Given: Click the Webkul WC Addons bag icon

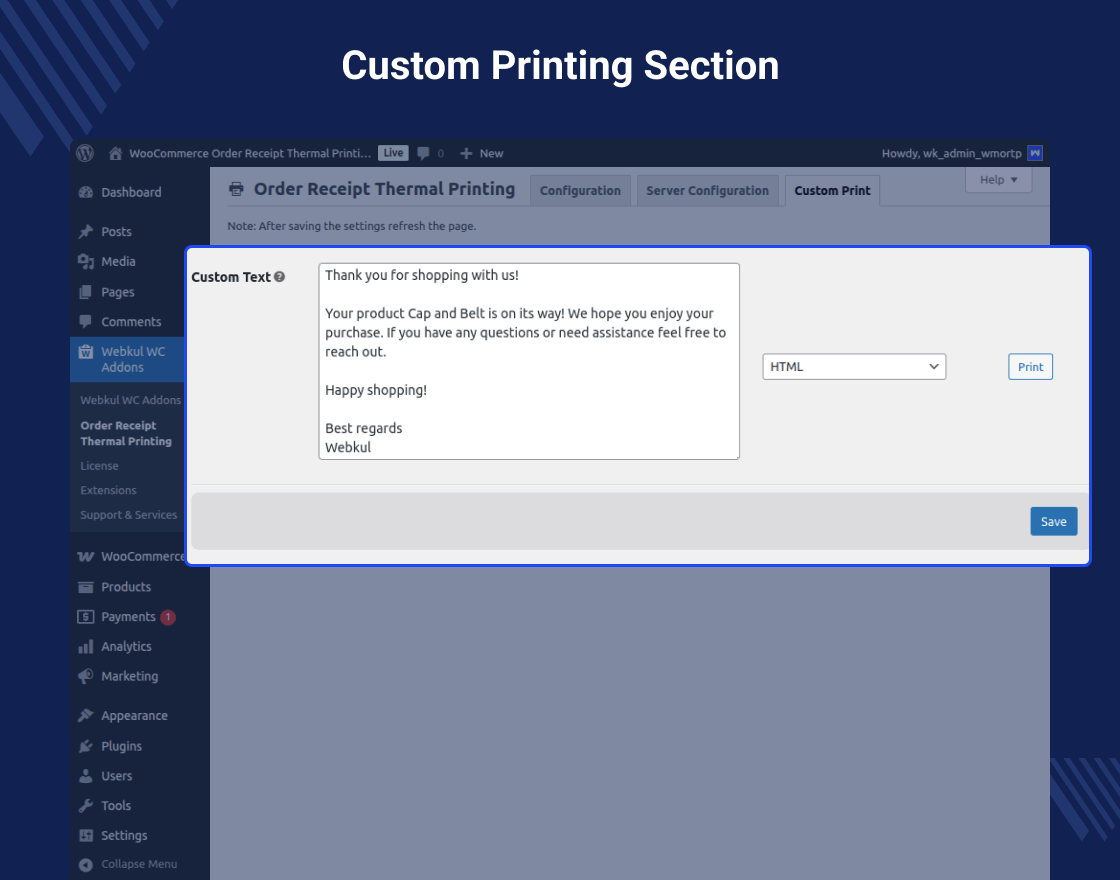Looking at the screenshot, I should tap(86, 351).
